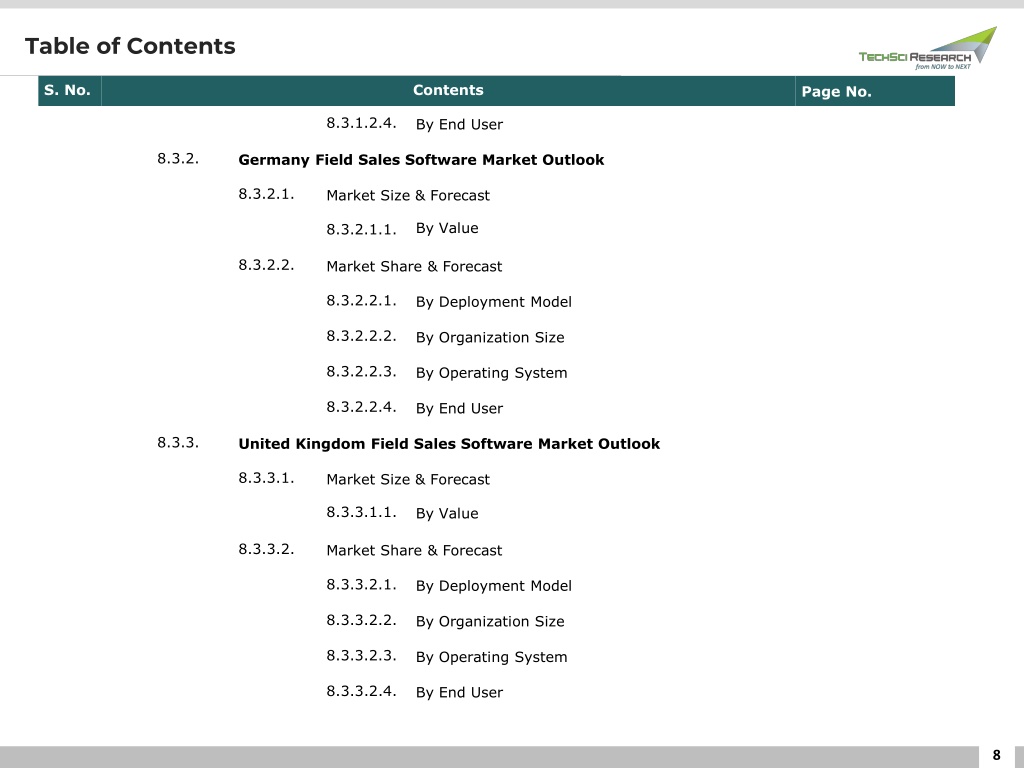Image resolution: width=1024 pixels, height=768 pixels.
Task: Click the TechSci Research logo
Action: click(928, 48)
